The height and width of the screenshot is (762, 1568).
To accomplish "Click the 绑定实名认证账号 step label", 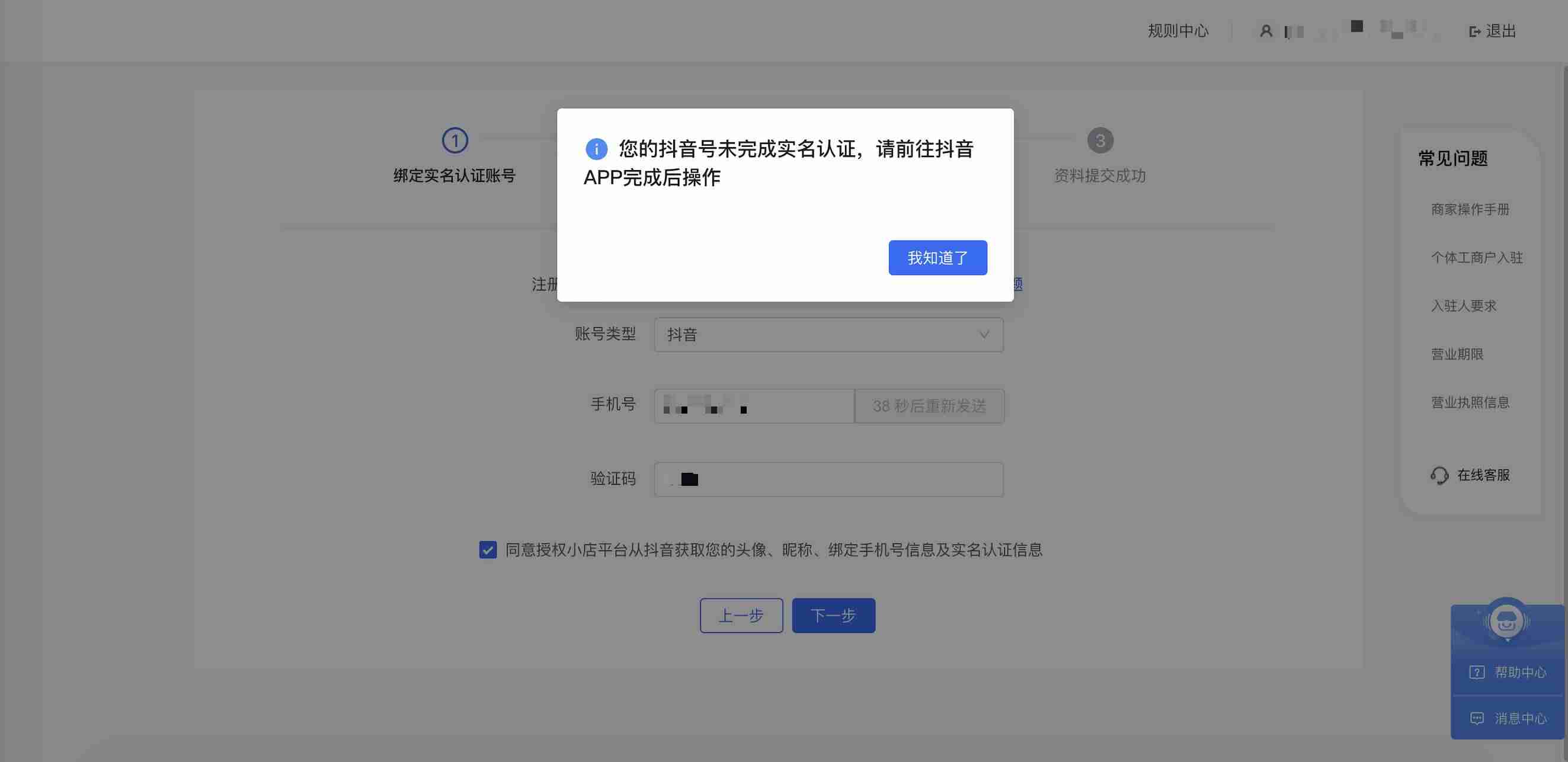I will pyautogui.click(x=455, y=176).
